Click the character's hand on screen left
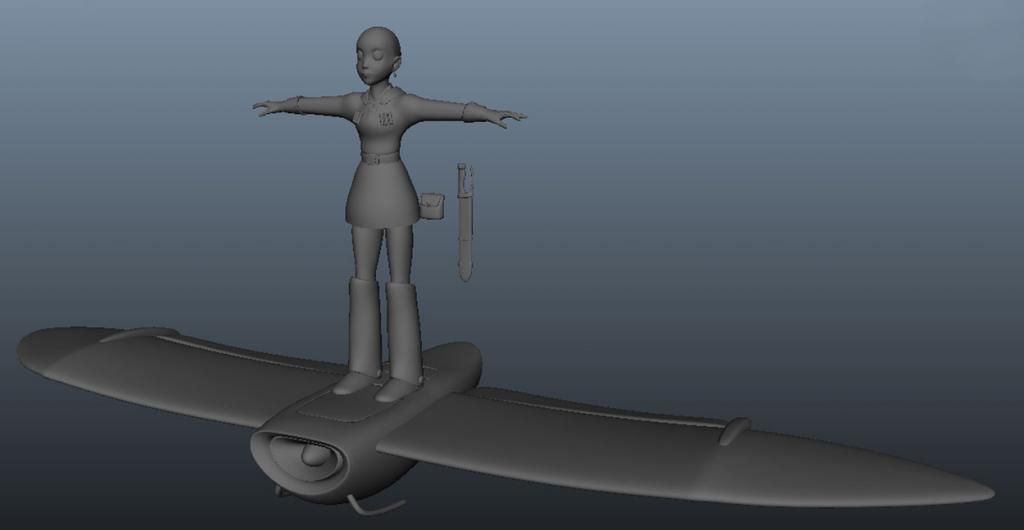This screenshot has height=530, width=1024. tap(266, 107)
